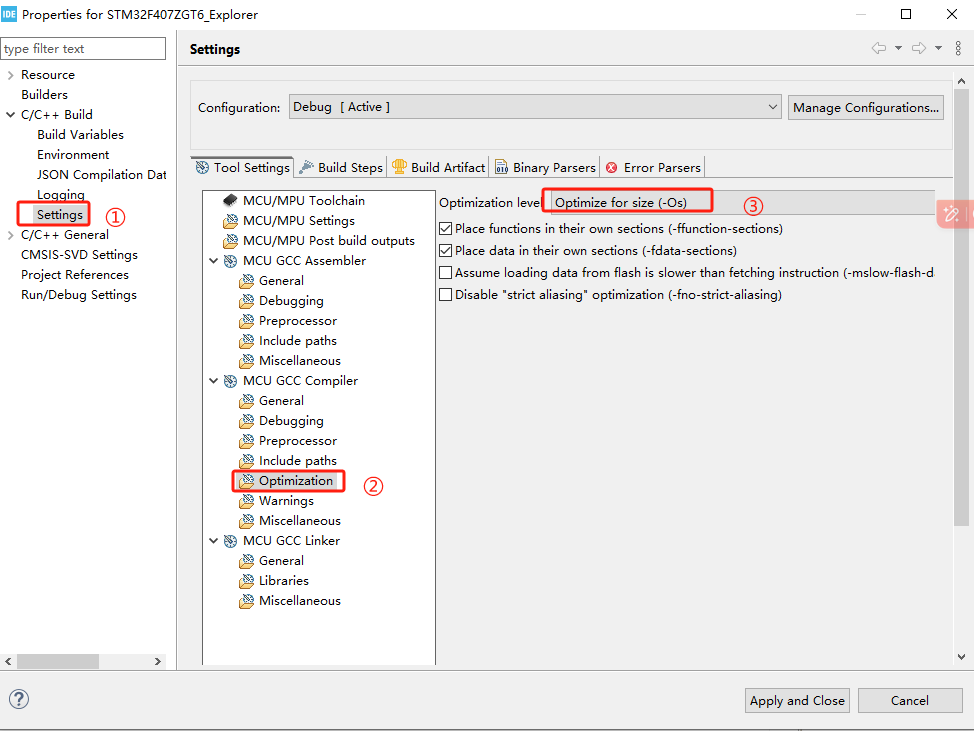Select Run/Debug Settings tree item

(x=79, y=295)
